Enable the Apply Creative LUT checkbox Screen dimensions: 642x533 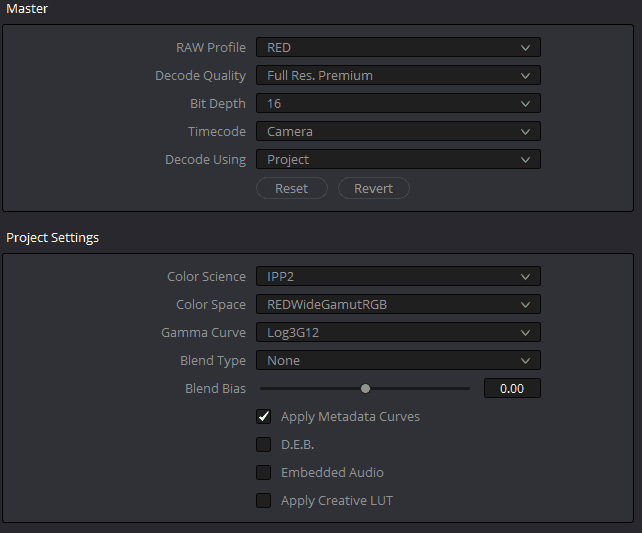[x=263, y=500]
